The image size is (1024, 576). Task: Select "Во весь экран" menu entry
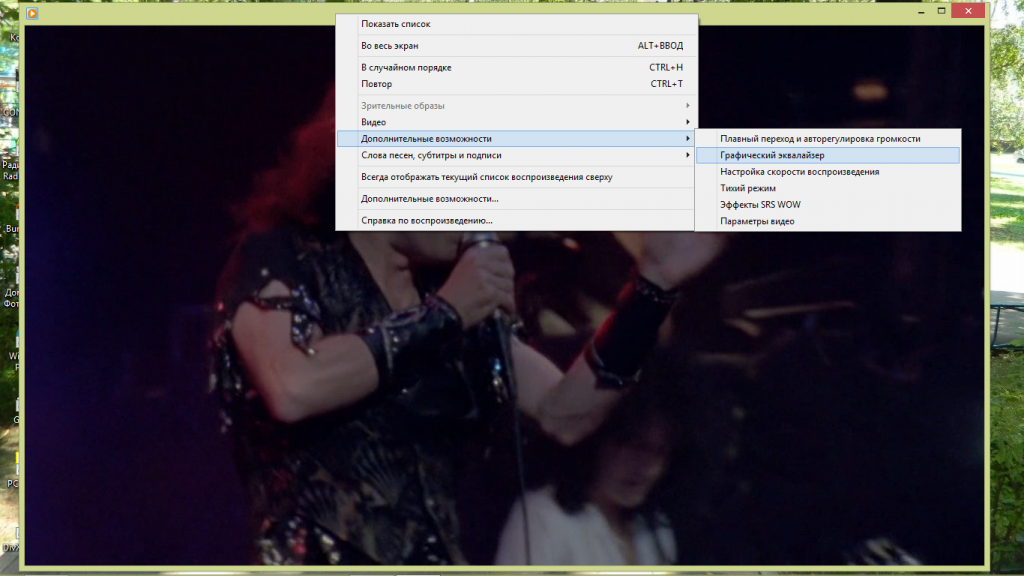tap(515, 46)
